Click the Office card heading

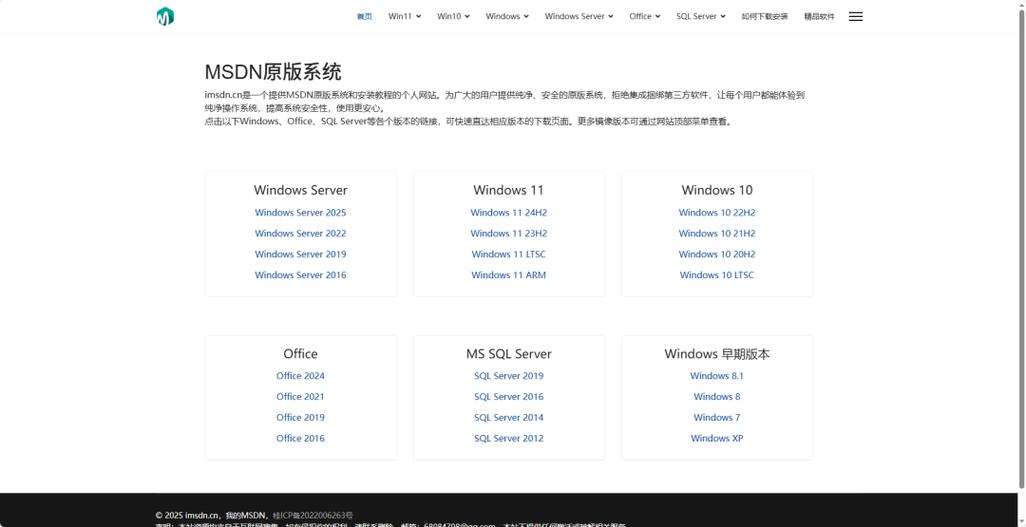300,354
